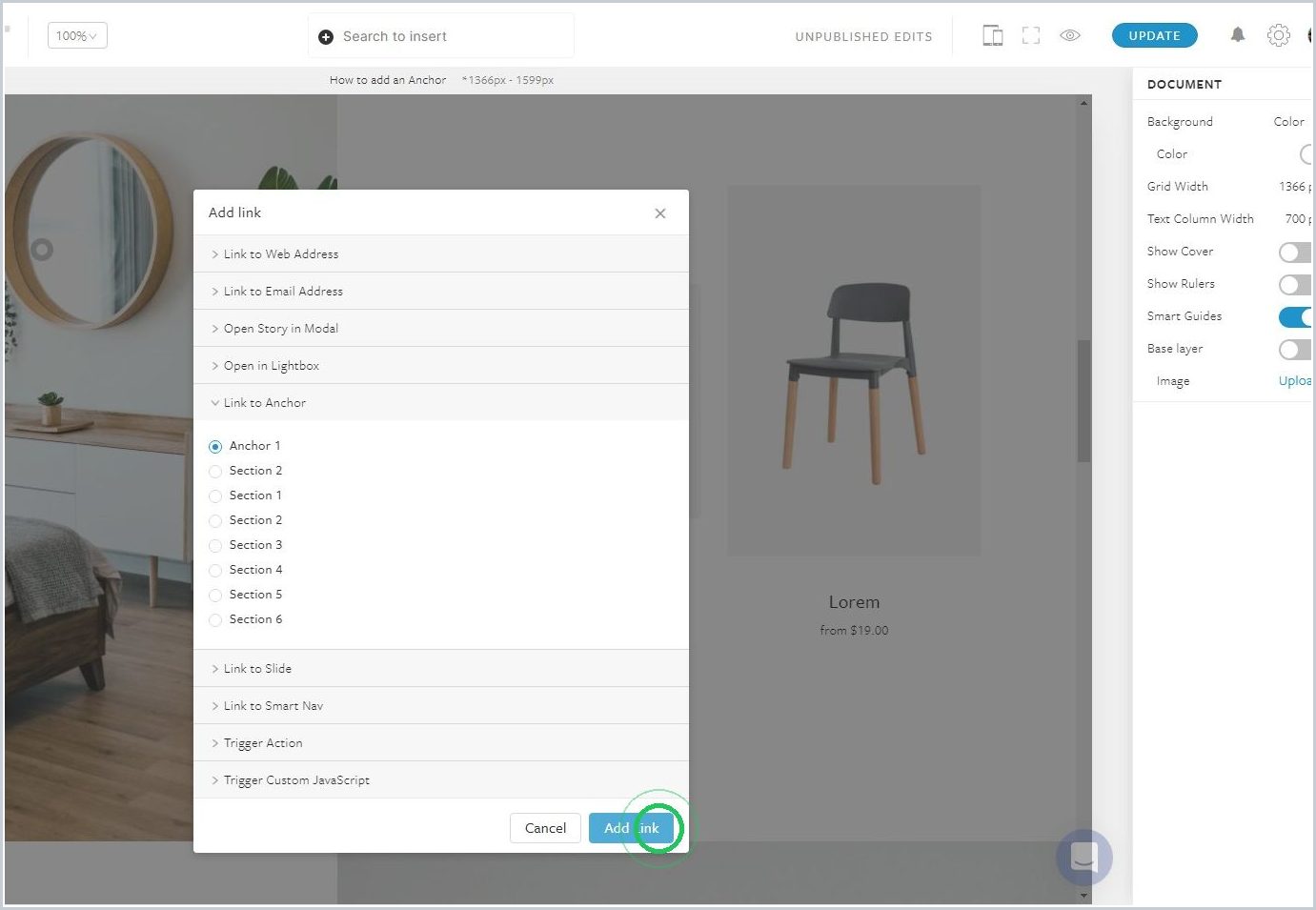Open the Background Color type selector
Image resolution: width=1316 pixels, height=910 pixels.
(x=1289, y=122)
